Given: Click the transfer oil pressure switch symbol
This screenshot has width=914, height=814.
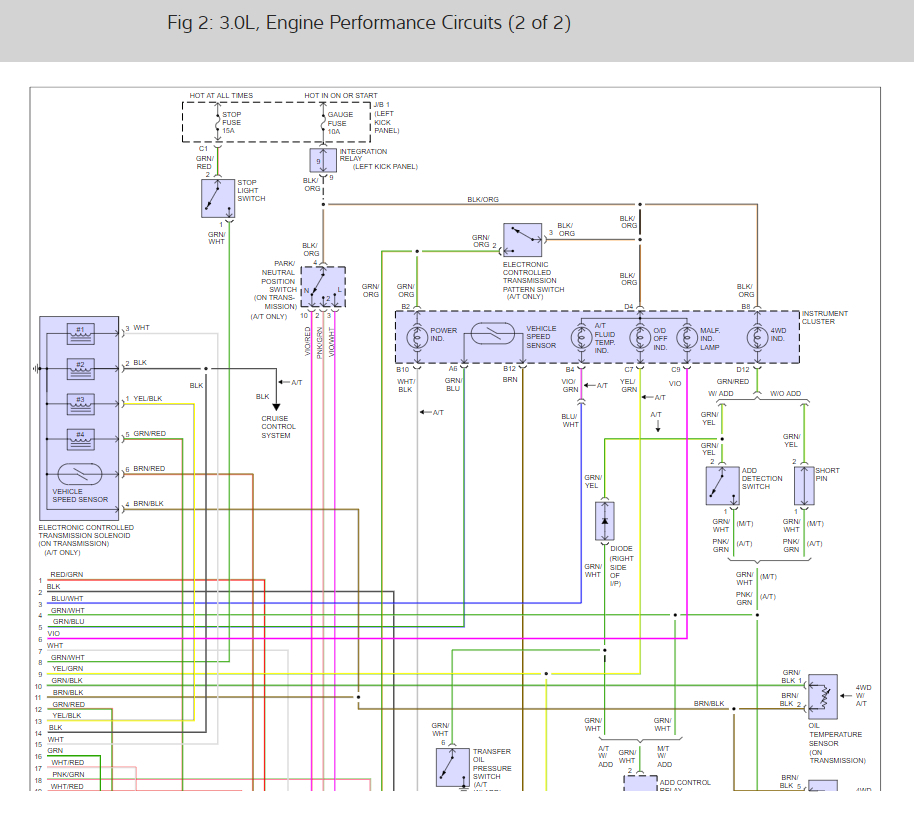Looking at the screenshot, I should click(x=452, y=767).
